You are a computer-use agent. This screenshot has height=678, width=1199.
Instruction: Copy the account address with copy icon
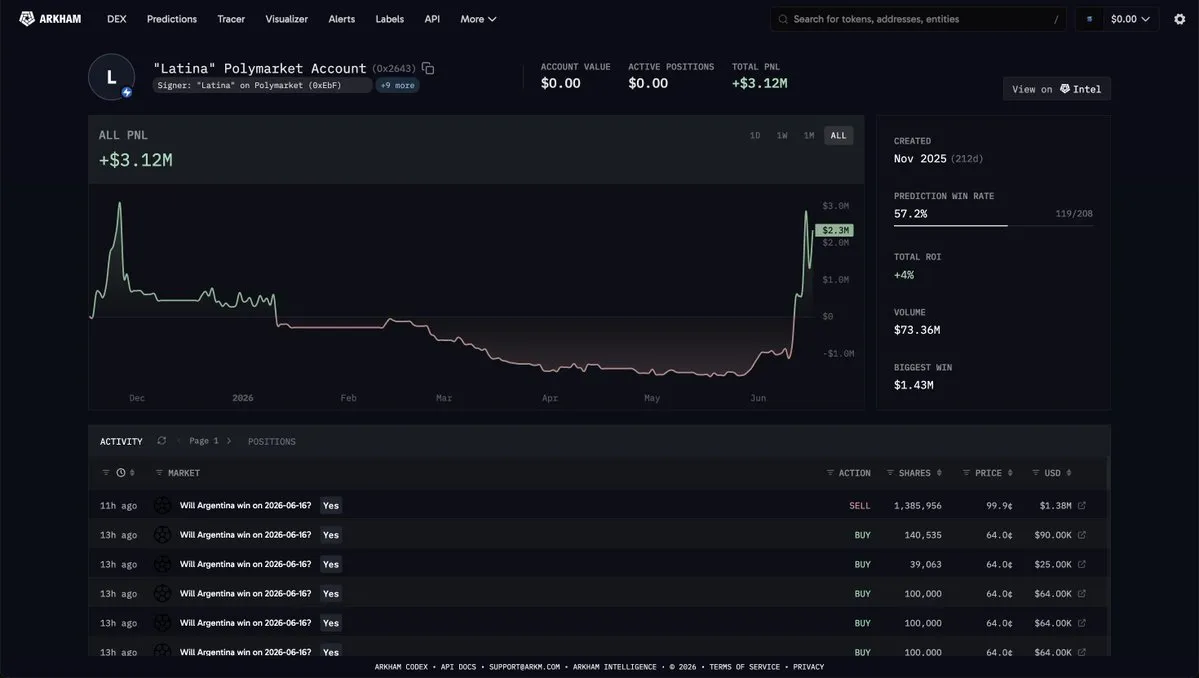[428, 69]
